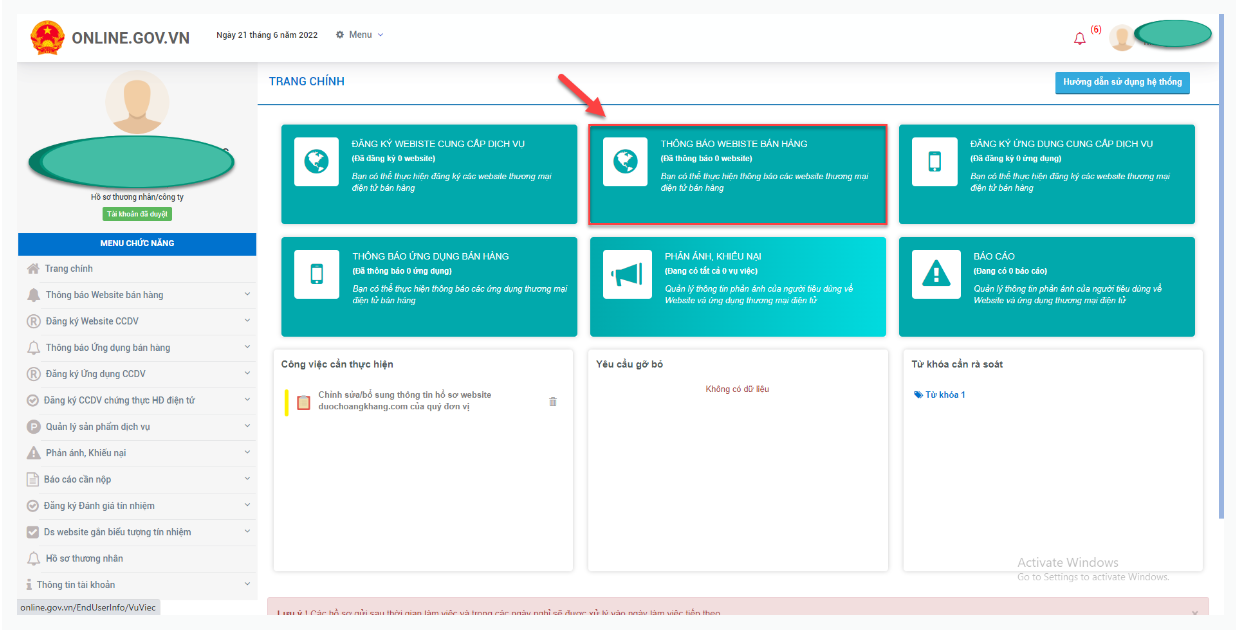This screenshot has height=637, width=1236.
Task: Click the page's vertical scrollbar
Action: 1220,265
